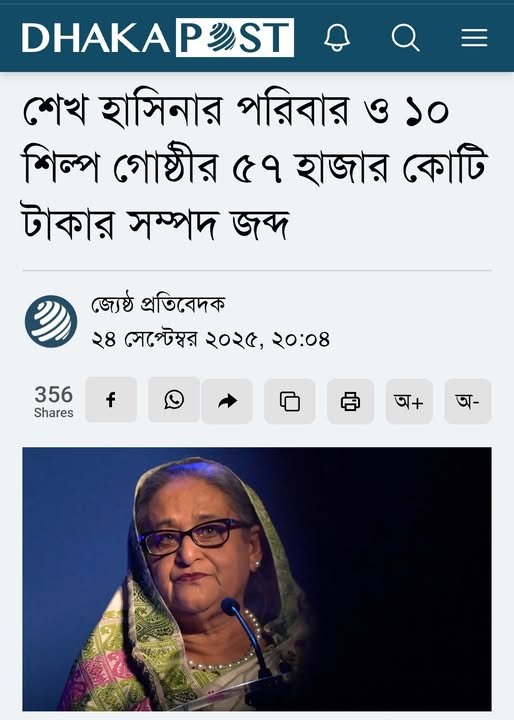The height and width of the screenshot is (720, 514).
Task: Open author page জ্যেষ্ঠ প্রতিবেদক
Action: coord(158,304)
